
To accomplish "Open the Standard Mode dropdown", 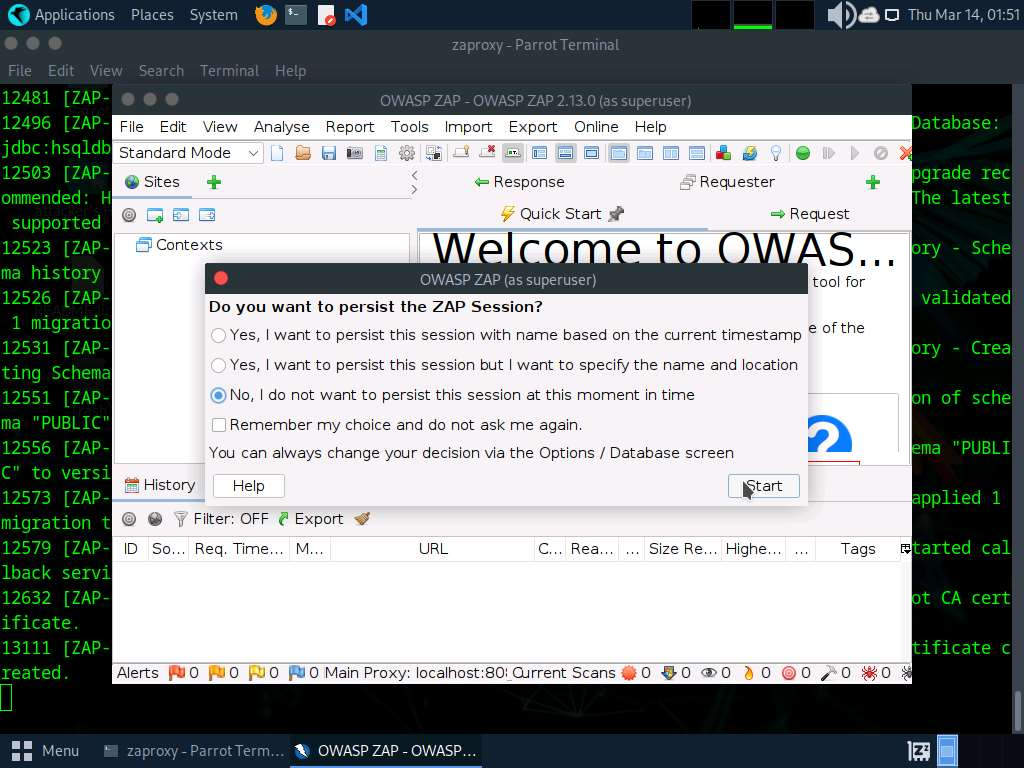I will tap(188, 153).
